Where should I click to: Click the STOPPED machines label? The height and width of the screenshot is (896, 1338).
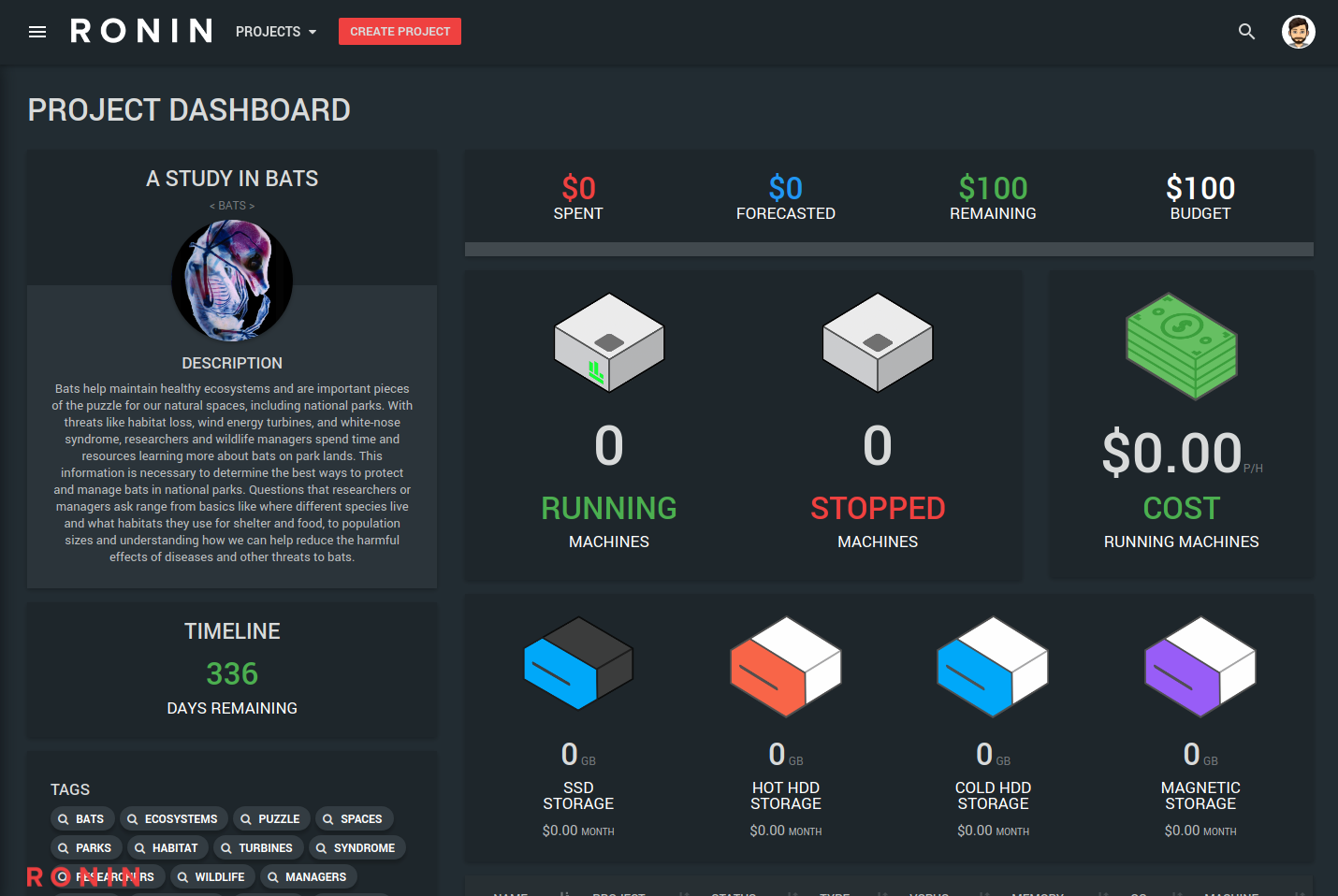coord(878,508)
